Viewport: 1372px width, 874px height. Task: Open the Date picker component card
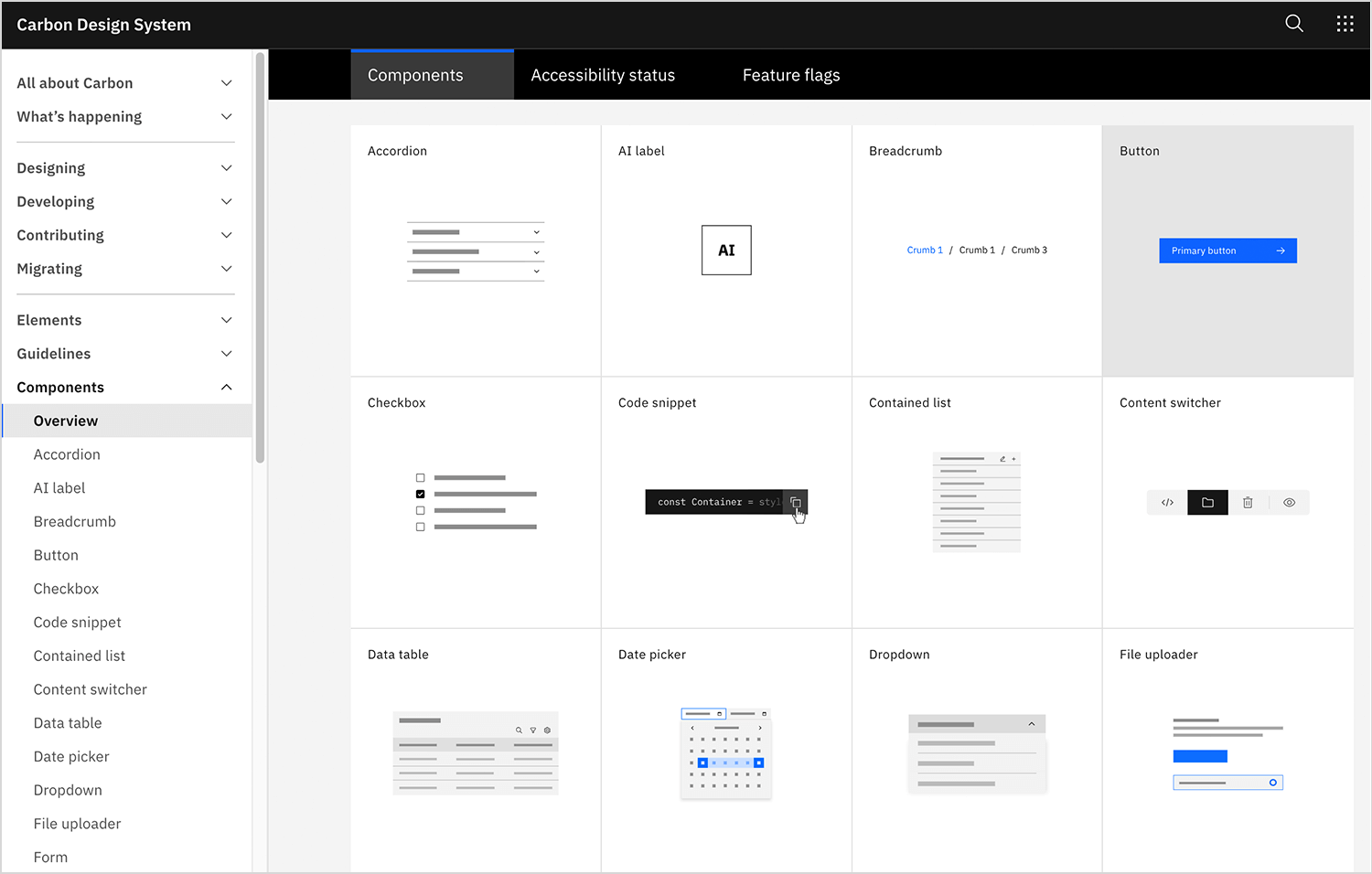point(726,751)
